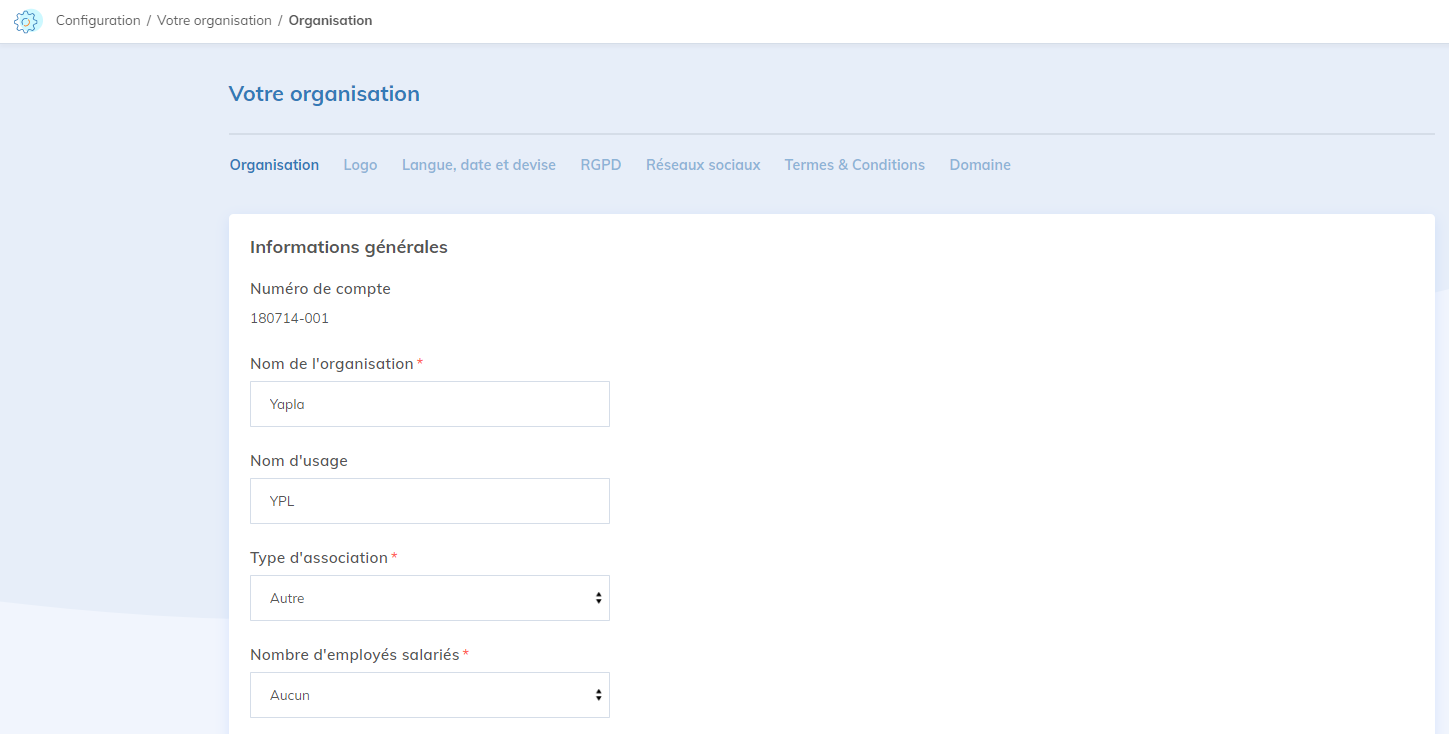
Task: Go to Configuration in the breadcrumb
Action: coord(98,21)
